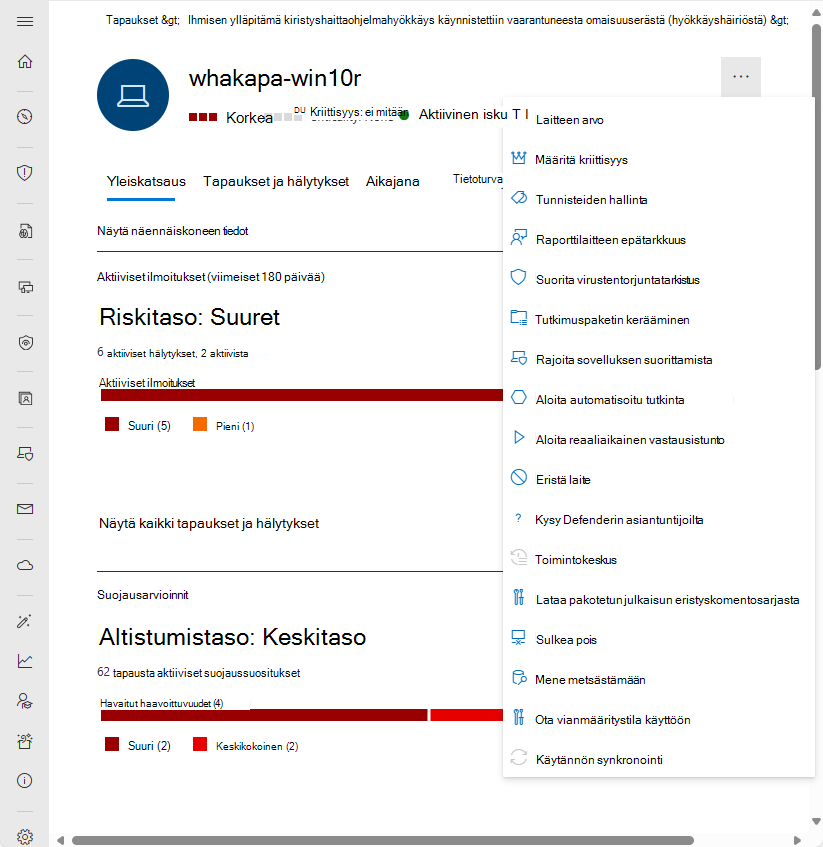
Task: Open the Home icon in sidebar
Action: click(x=26, y=60)
